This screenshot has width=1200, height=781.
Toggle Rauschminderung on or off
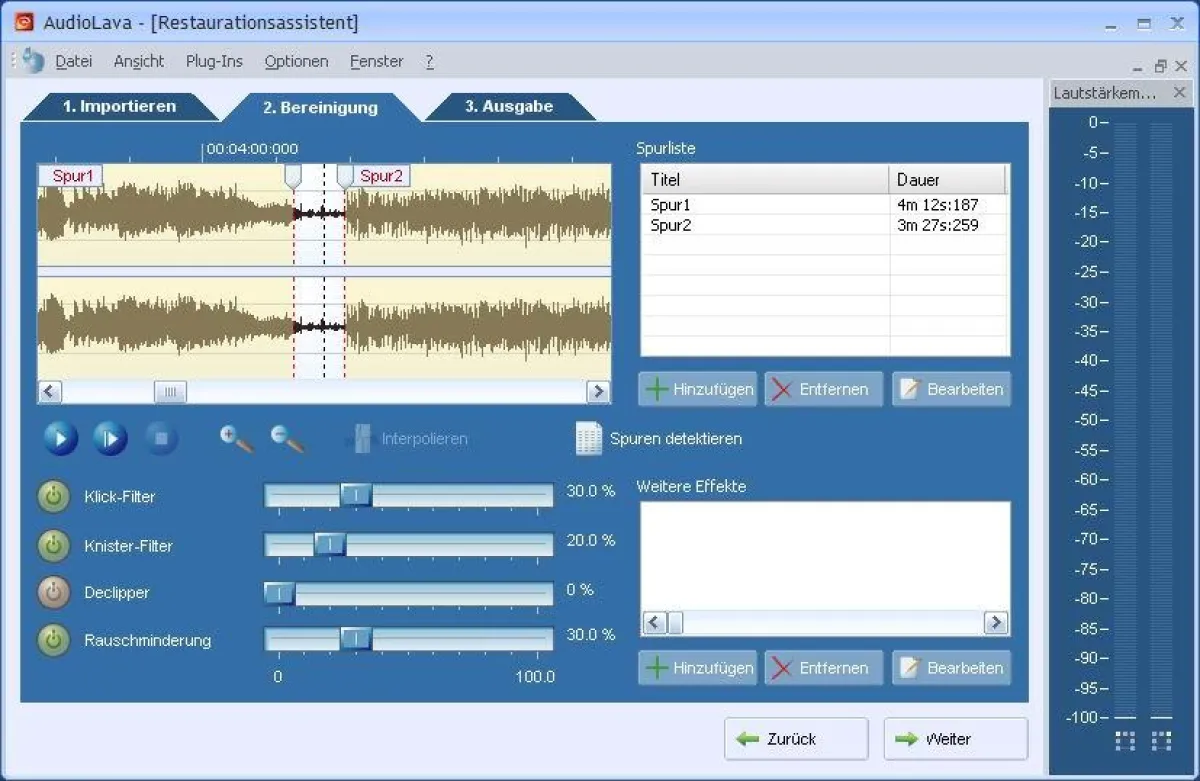point(53,640)
